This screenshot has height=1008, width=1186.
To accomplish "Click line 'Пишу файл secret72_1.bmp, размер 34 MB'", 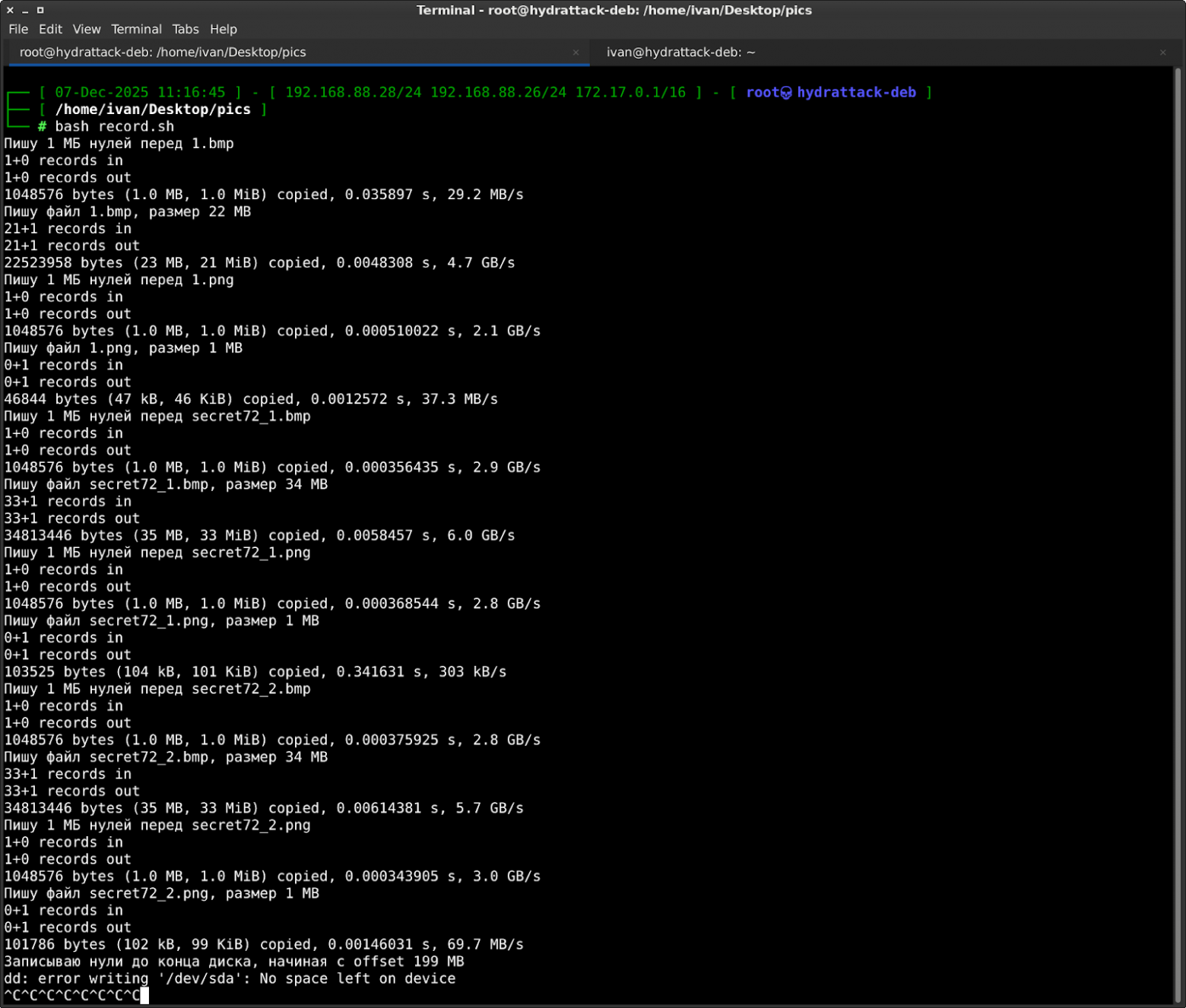I will [x=166, y=484].
